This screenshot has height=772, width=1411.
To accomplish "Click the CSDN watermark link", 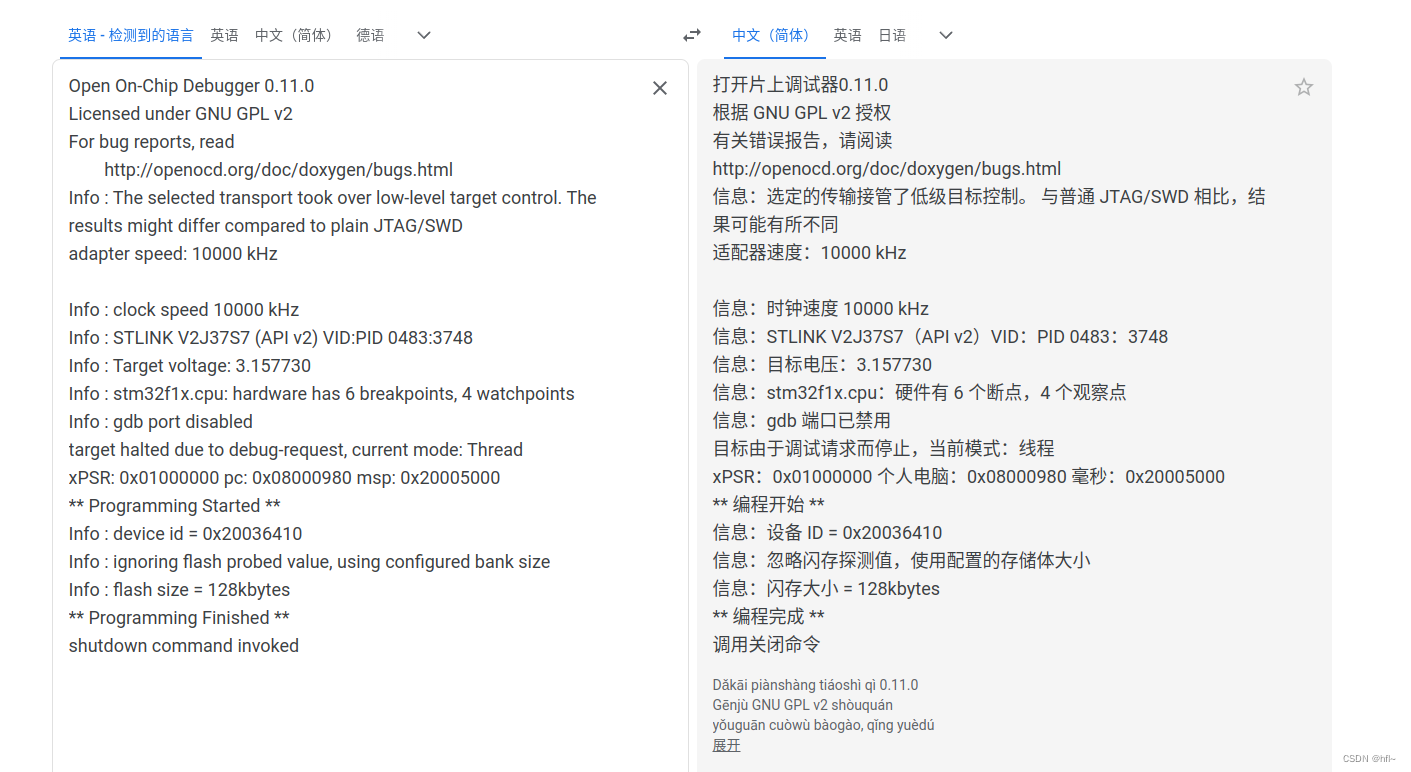I will pyautogui.click(x=1371, y=760).
